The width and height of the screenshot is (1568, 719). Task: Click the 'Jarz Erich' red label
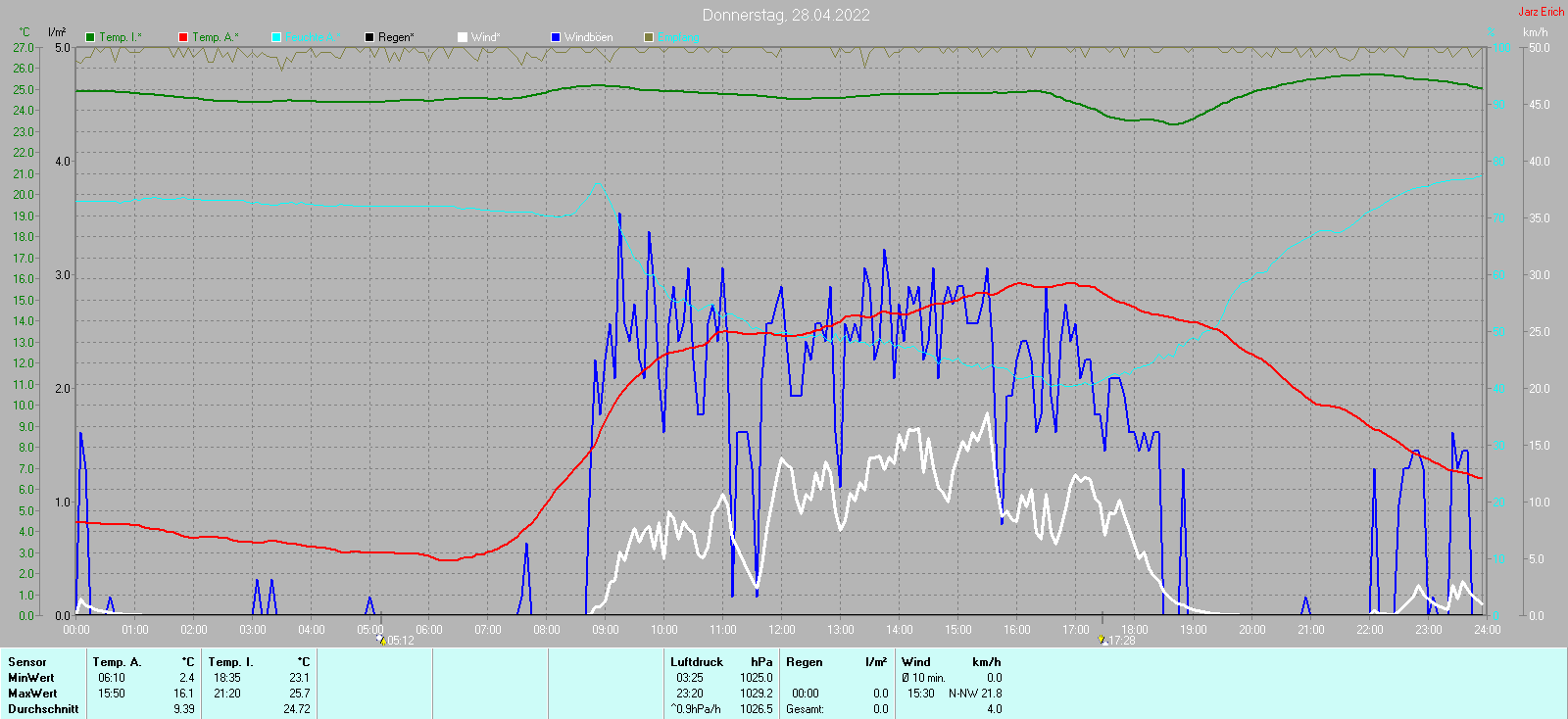pos(1541,12)
